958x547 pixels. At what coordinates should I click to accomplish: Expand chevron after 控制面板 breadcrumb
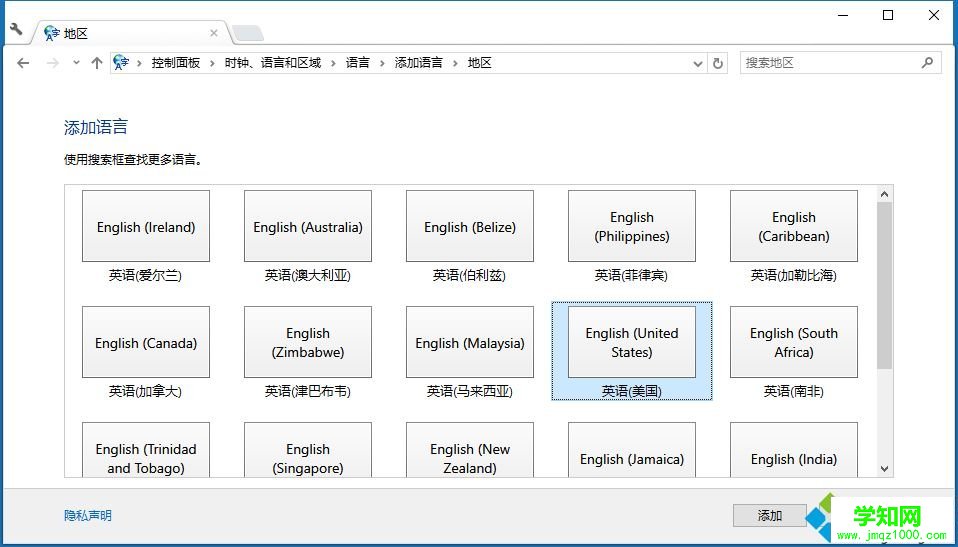(212, 62)
